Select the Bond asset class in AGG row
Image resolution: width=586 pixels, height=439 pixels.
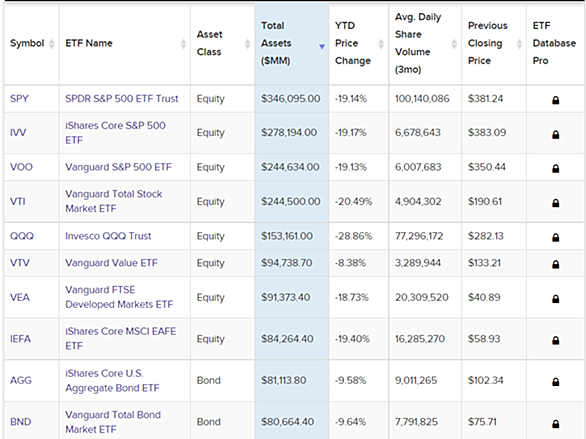click(x=209, y=380)
